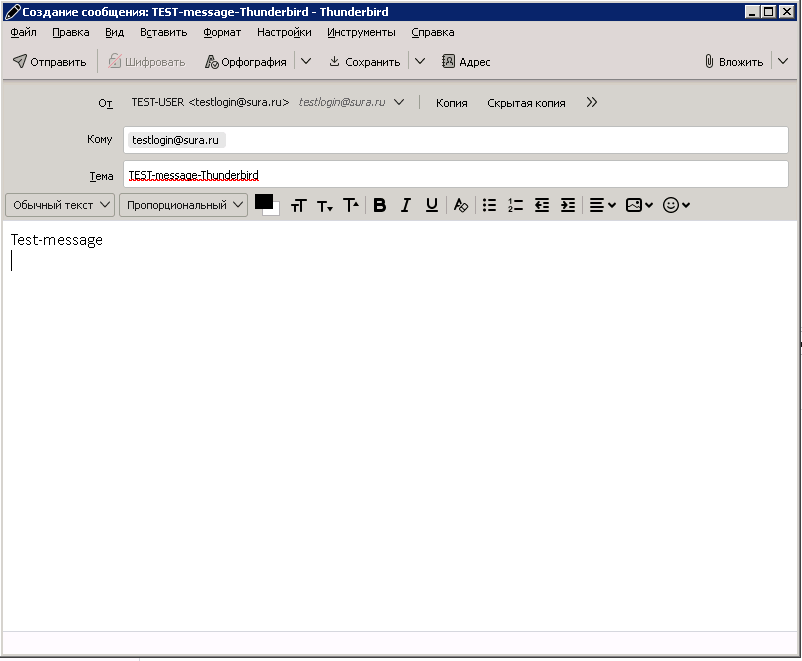802x661 pixels.
Task: Toggle bold text formatting
Action: click(380, 205)
